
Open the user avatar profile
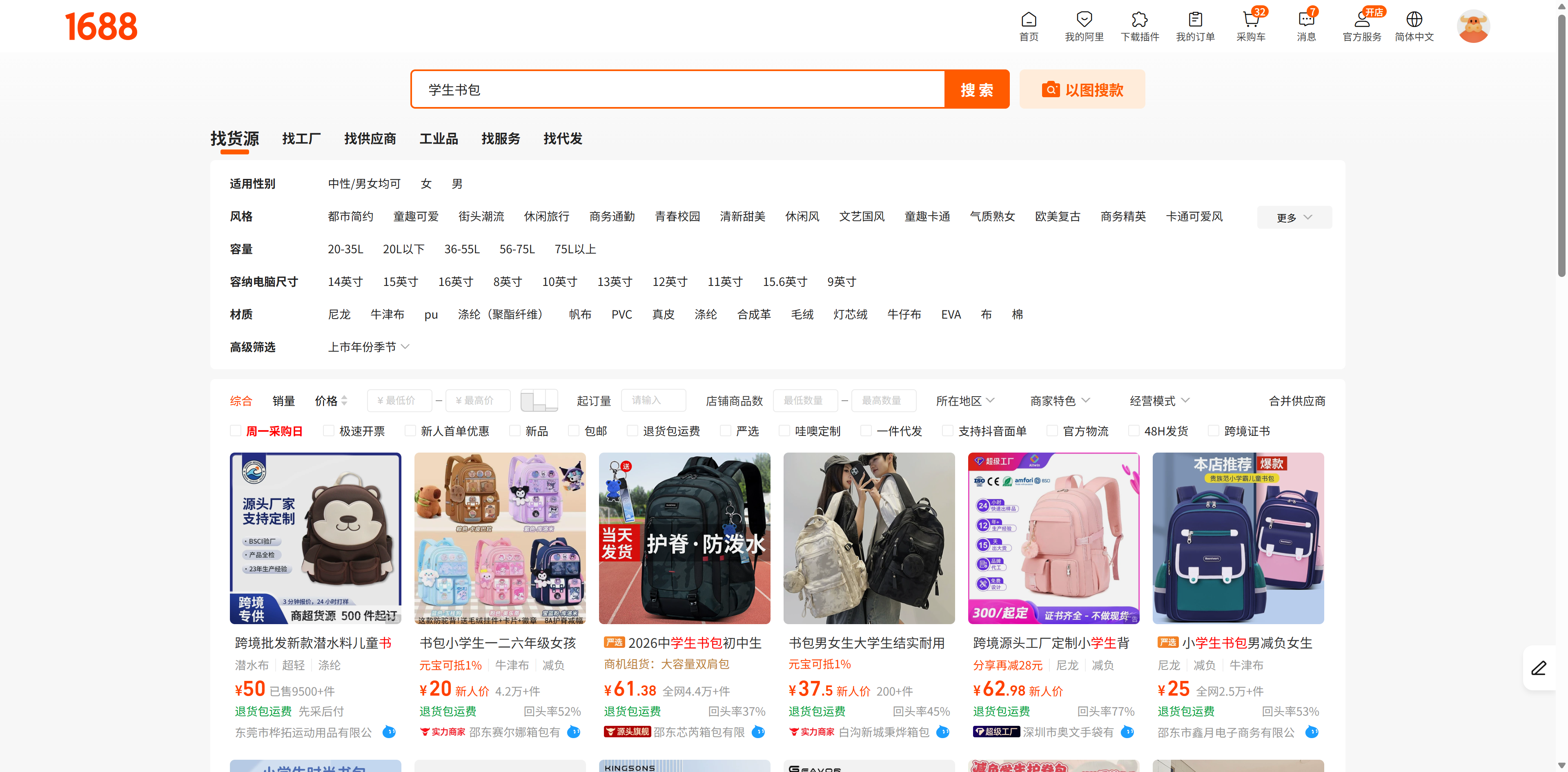[x=1473, y=26]
